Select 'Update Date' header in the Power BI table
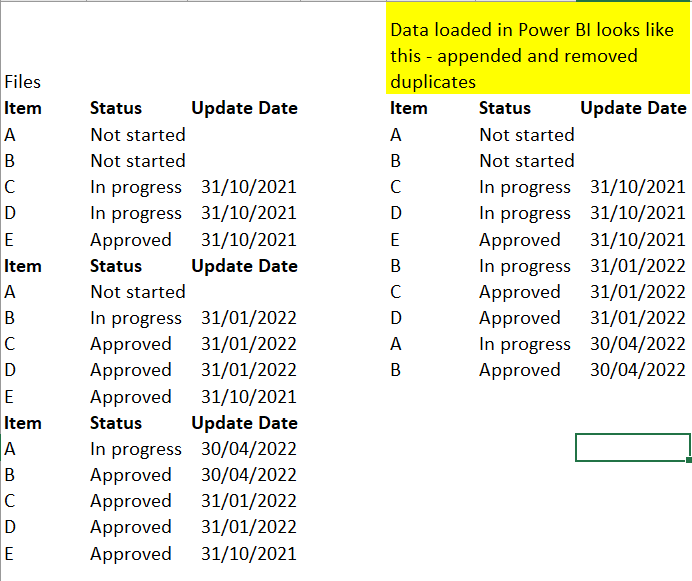692x581 pixels. tap(633, 108)
